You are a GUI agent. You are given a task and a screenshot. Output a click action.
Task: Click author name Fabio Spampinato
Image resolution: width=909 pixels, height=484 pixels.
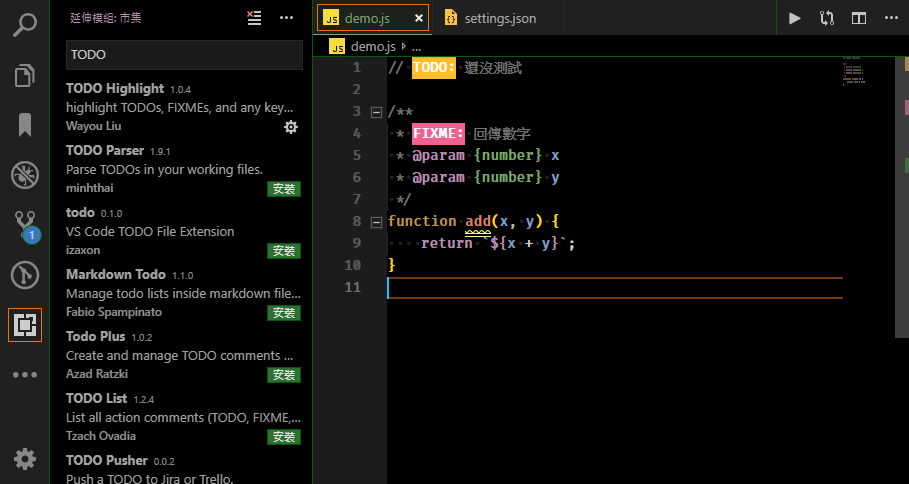(x=114, y=312)
